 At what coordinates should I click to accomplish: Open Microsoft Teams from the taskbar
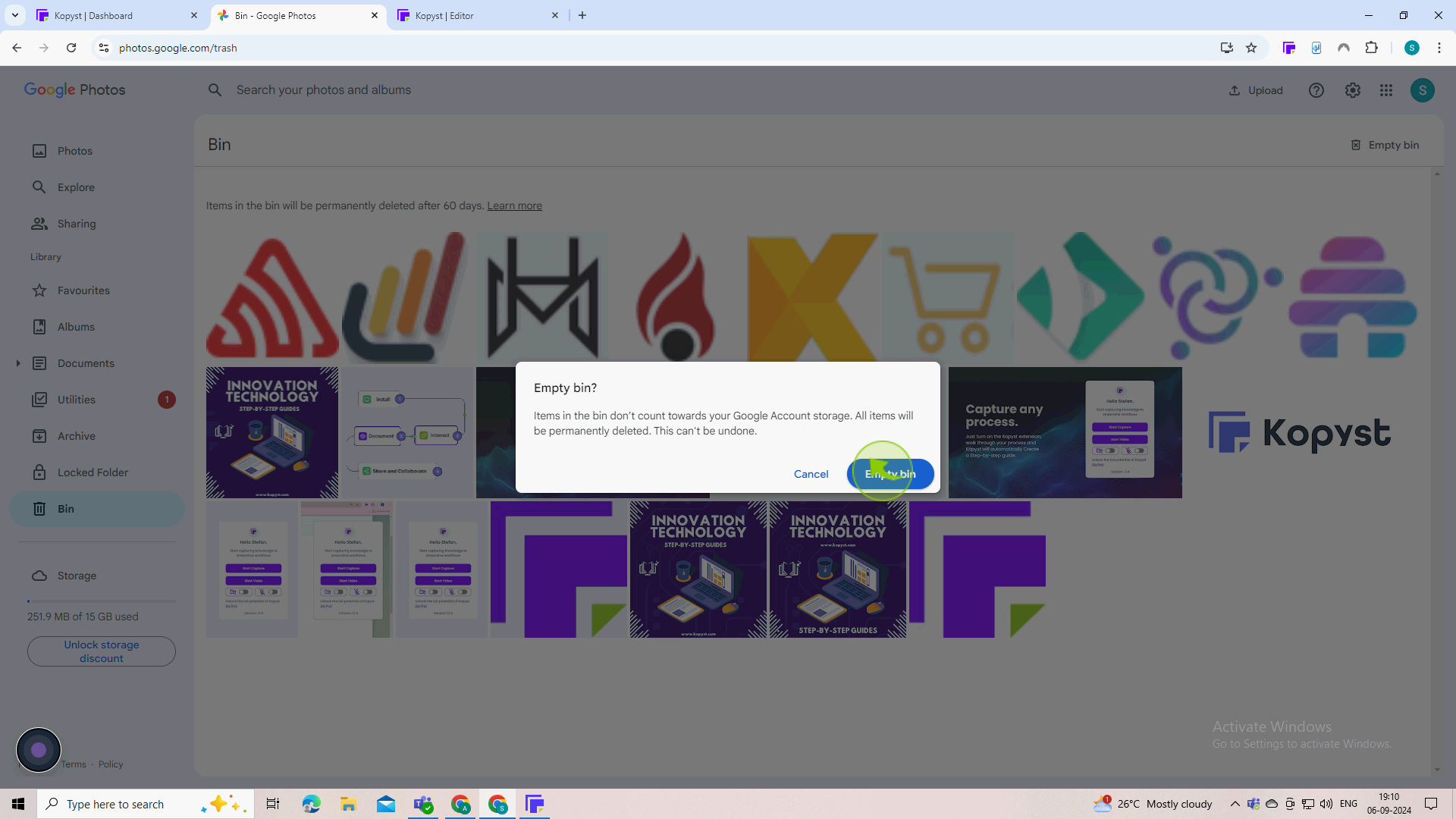click(423, 804)
